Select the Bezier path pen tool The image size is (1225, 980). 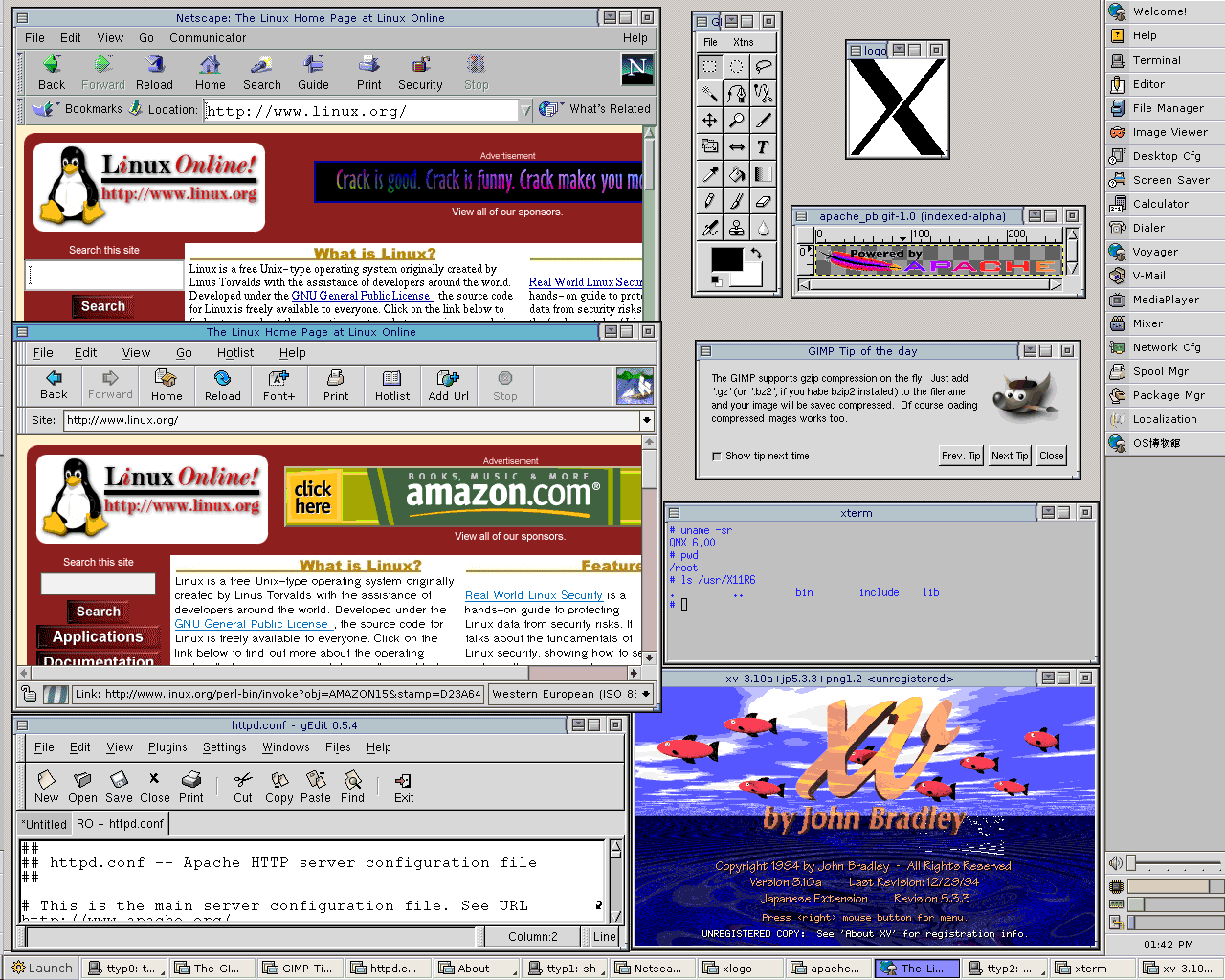[x=736, y=93]
